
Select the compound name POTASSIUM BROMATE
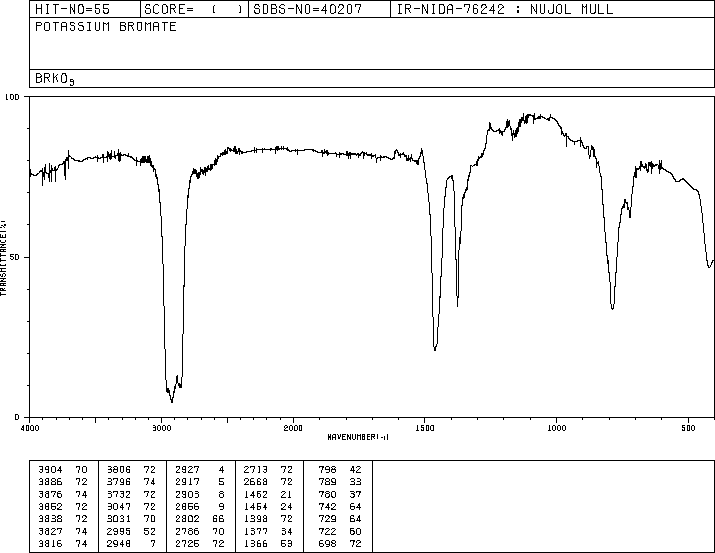point(106,27)
